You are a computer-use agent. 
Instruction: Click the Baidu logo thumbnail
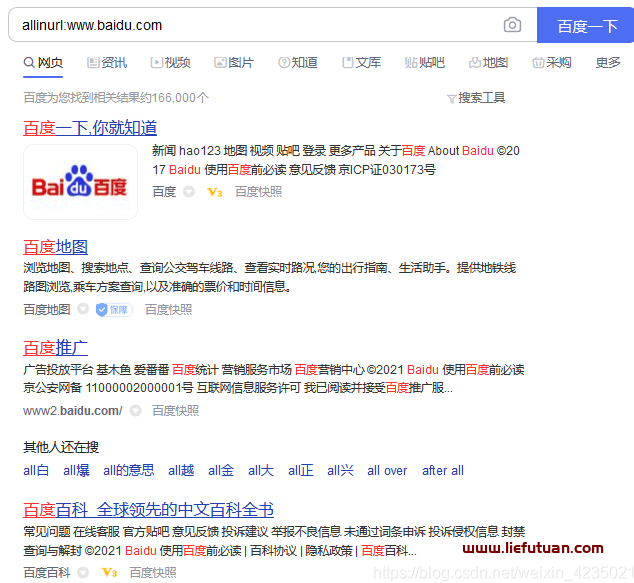(80, 182)
